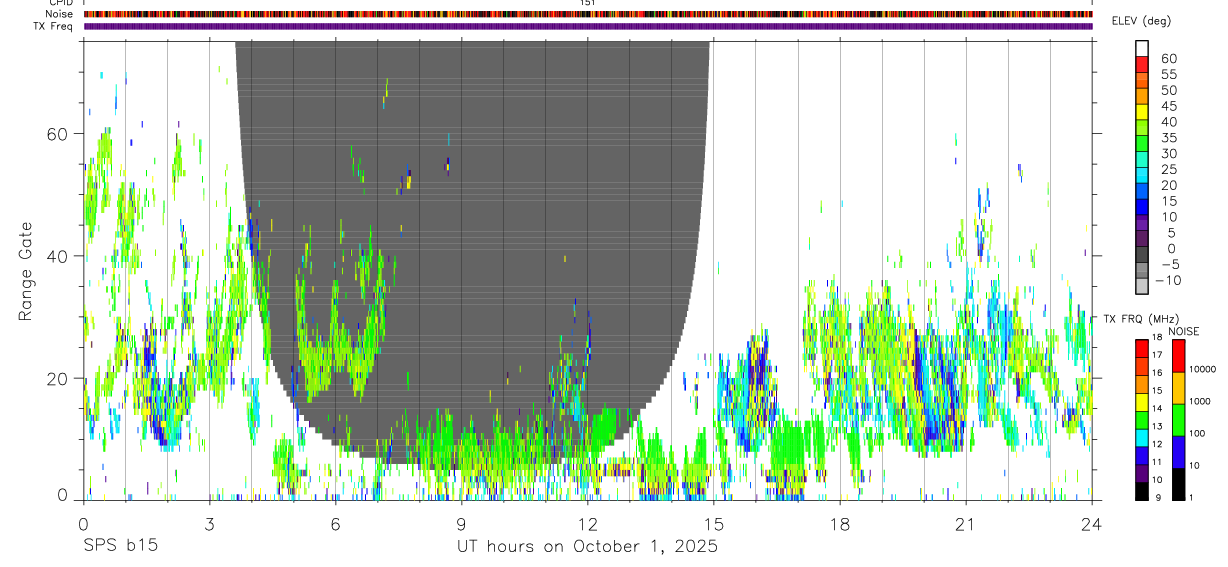Click the "18" label on TX FRQ legend
This screenshot has height=567, width=1228.
pyautogui.click(x=1157, y=337)
